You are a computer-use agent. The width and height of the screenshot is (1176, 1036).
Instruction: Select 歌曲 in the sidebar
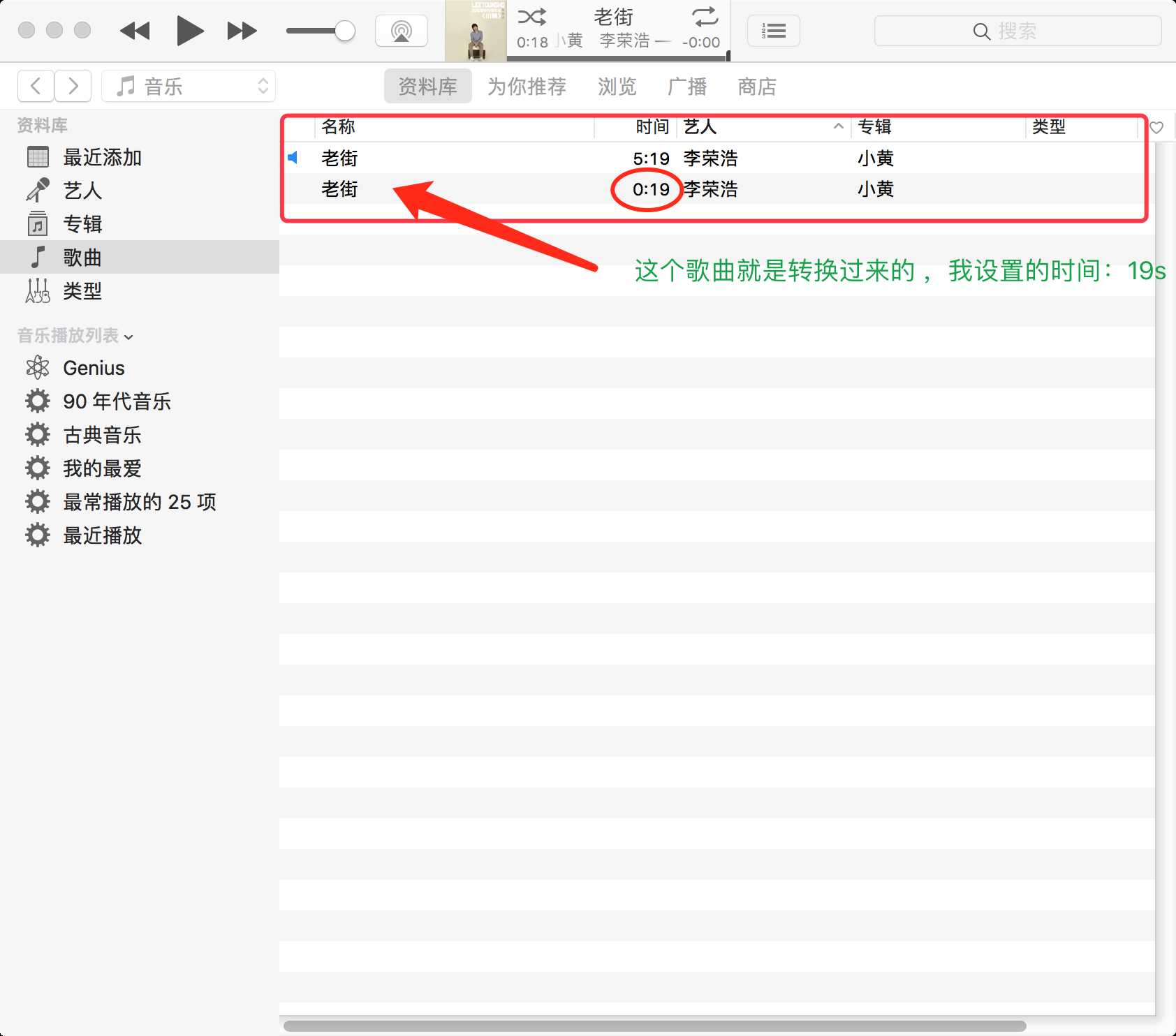click(x=140, y=257)
